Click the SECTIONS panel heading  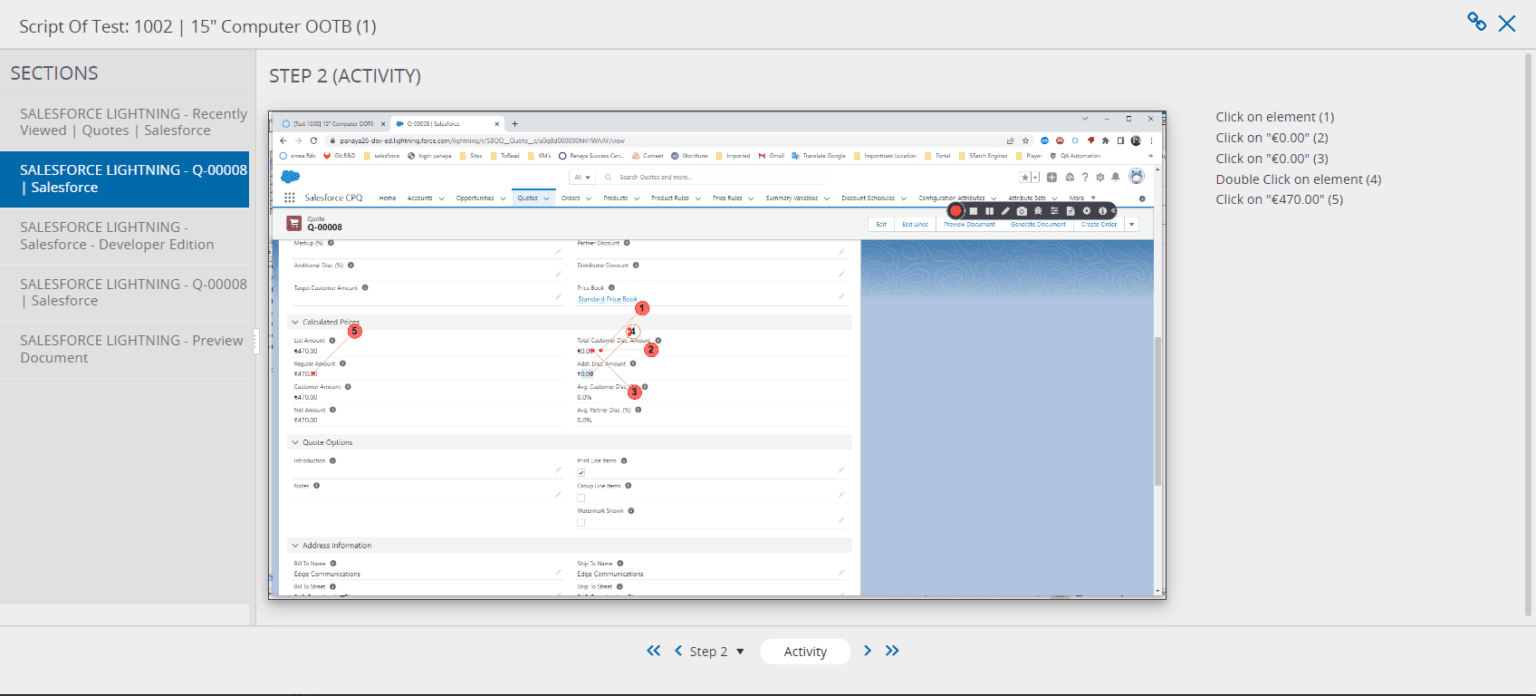[54, 73]
